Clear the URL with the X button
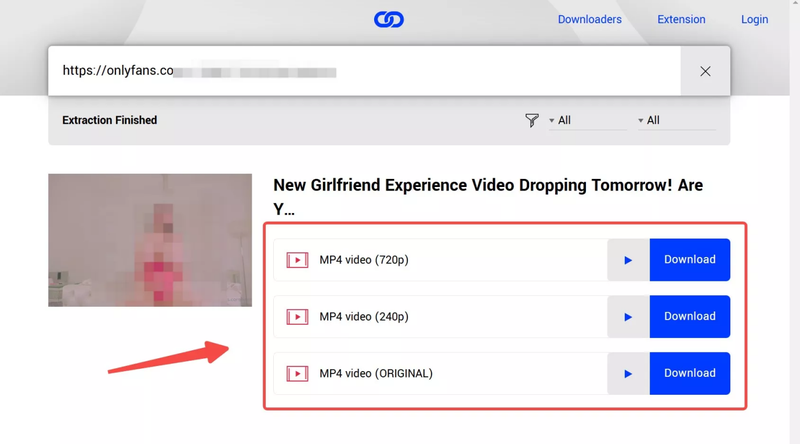 point(705,71)
